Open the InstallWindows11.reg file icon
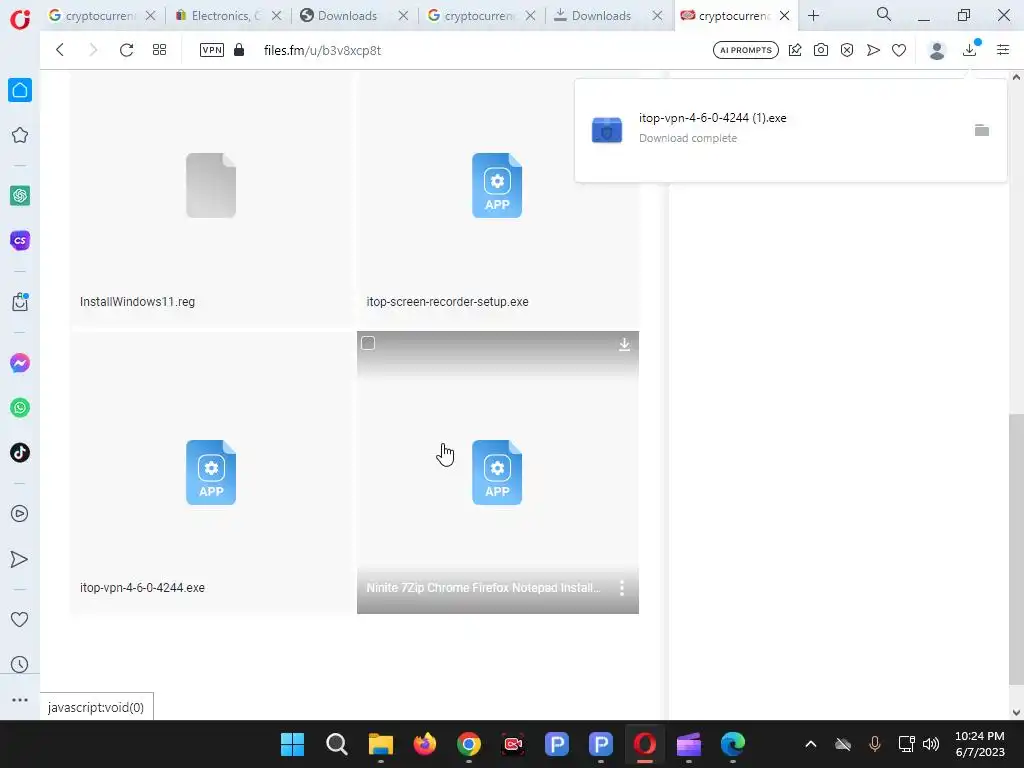Screen dimensions: 1024x768 (211, 185)
